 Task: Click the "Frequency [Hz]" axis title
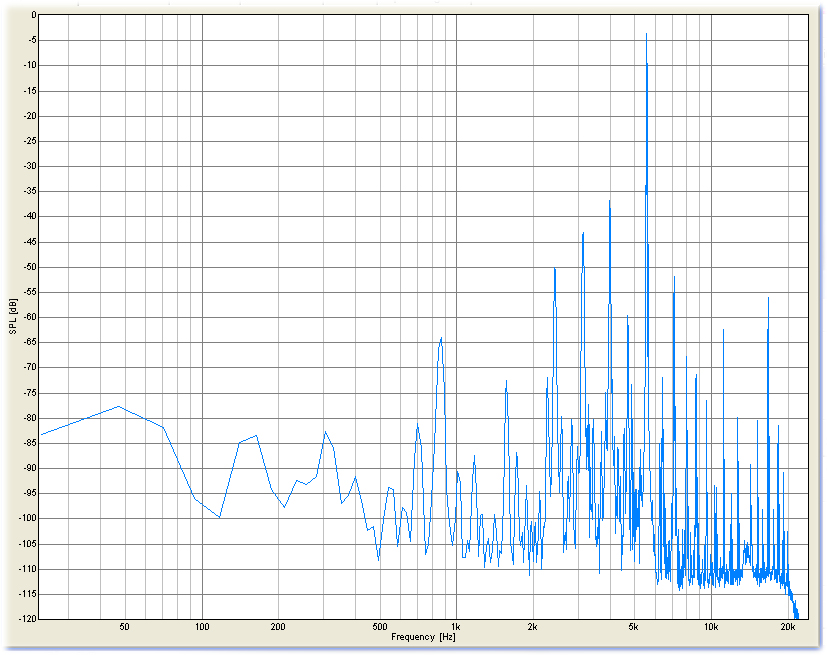[x=423, y=637]
